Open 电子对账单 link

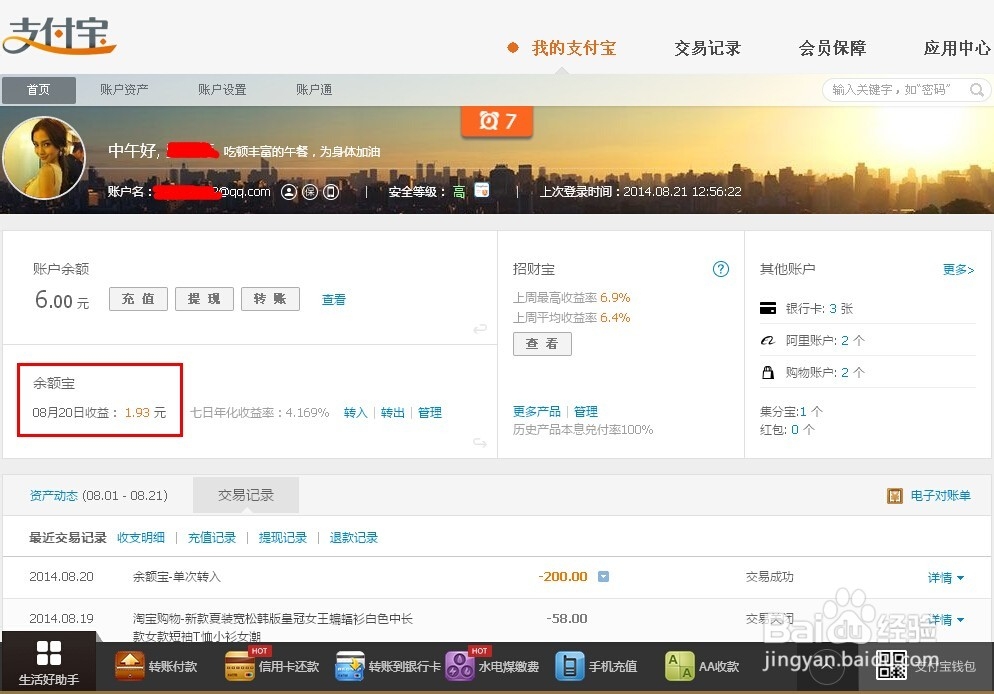point(941,496)
